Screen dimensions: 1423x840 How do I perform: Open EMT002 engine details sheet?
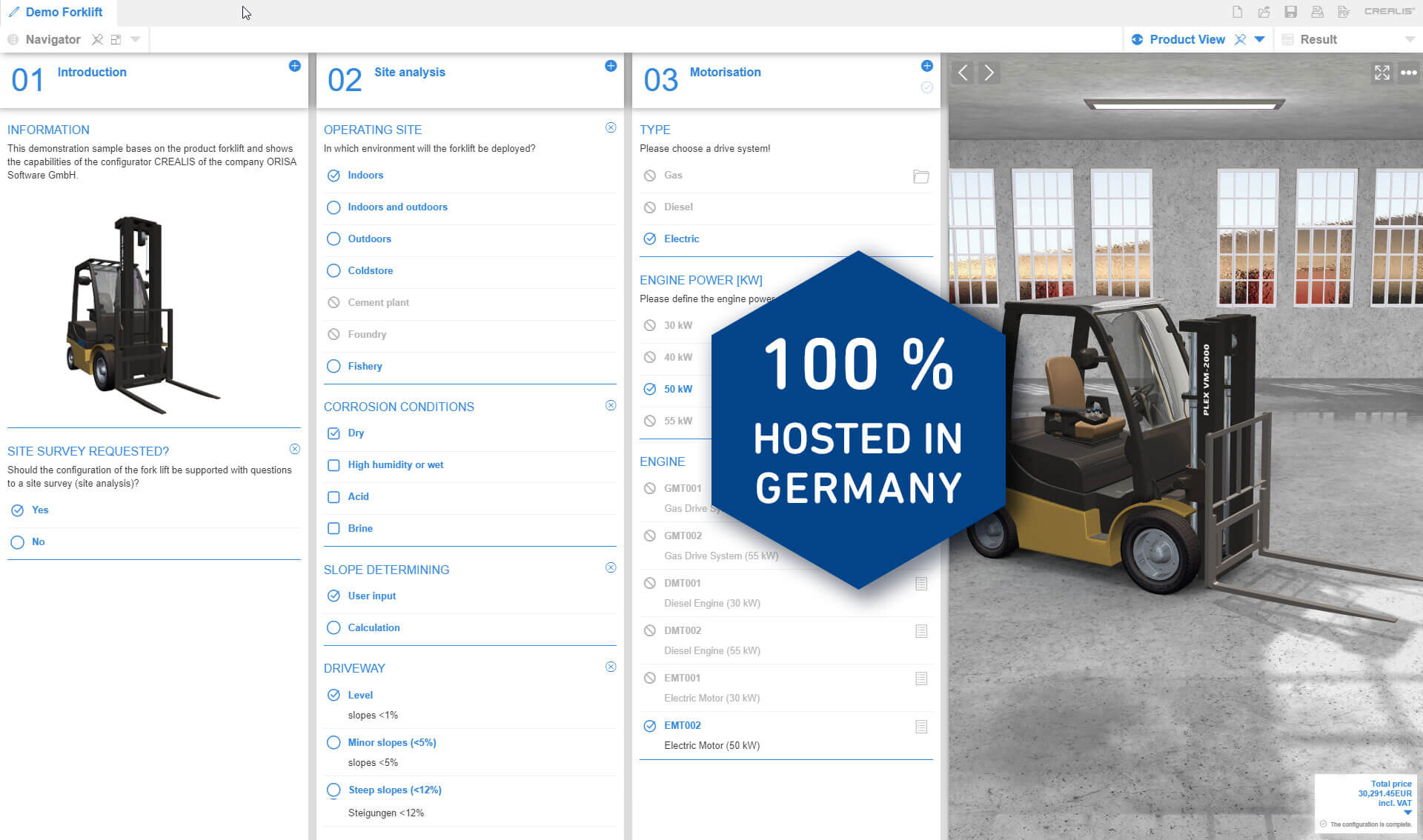click(921, 727)
